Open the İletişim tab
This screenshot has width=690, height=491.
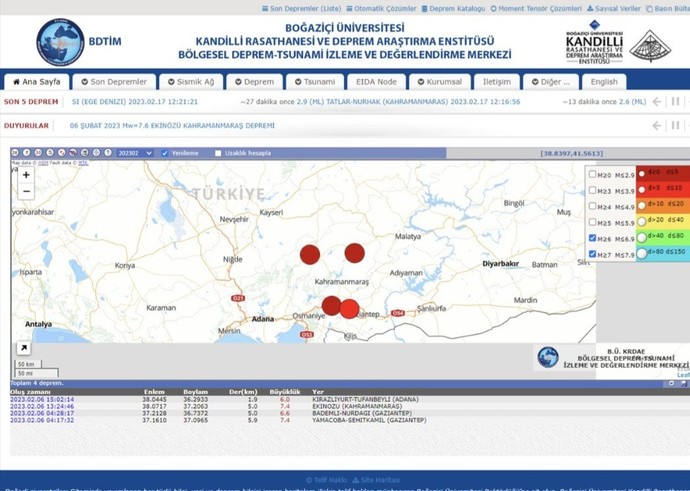pyautogui.click(x=497, y=82)
